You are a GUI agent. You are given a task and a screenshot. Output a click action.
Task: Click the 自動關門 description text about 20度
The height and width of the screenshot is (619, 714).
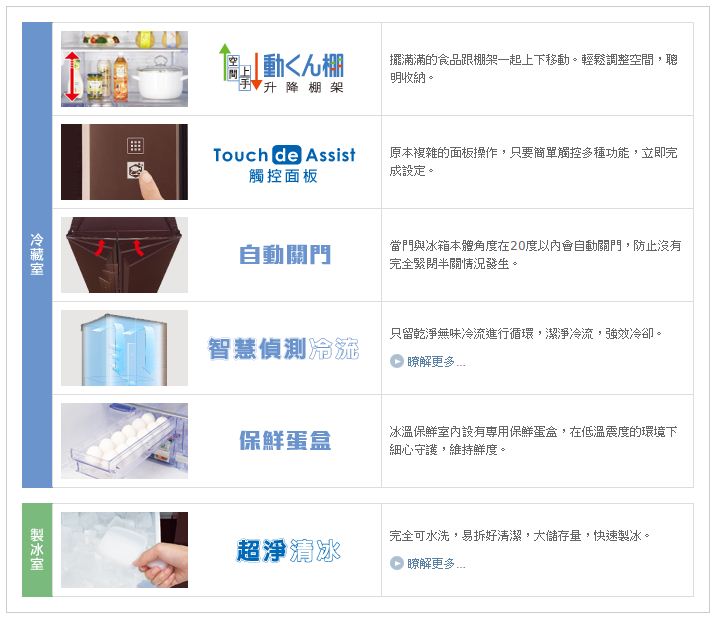tap(535, 255)
